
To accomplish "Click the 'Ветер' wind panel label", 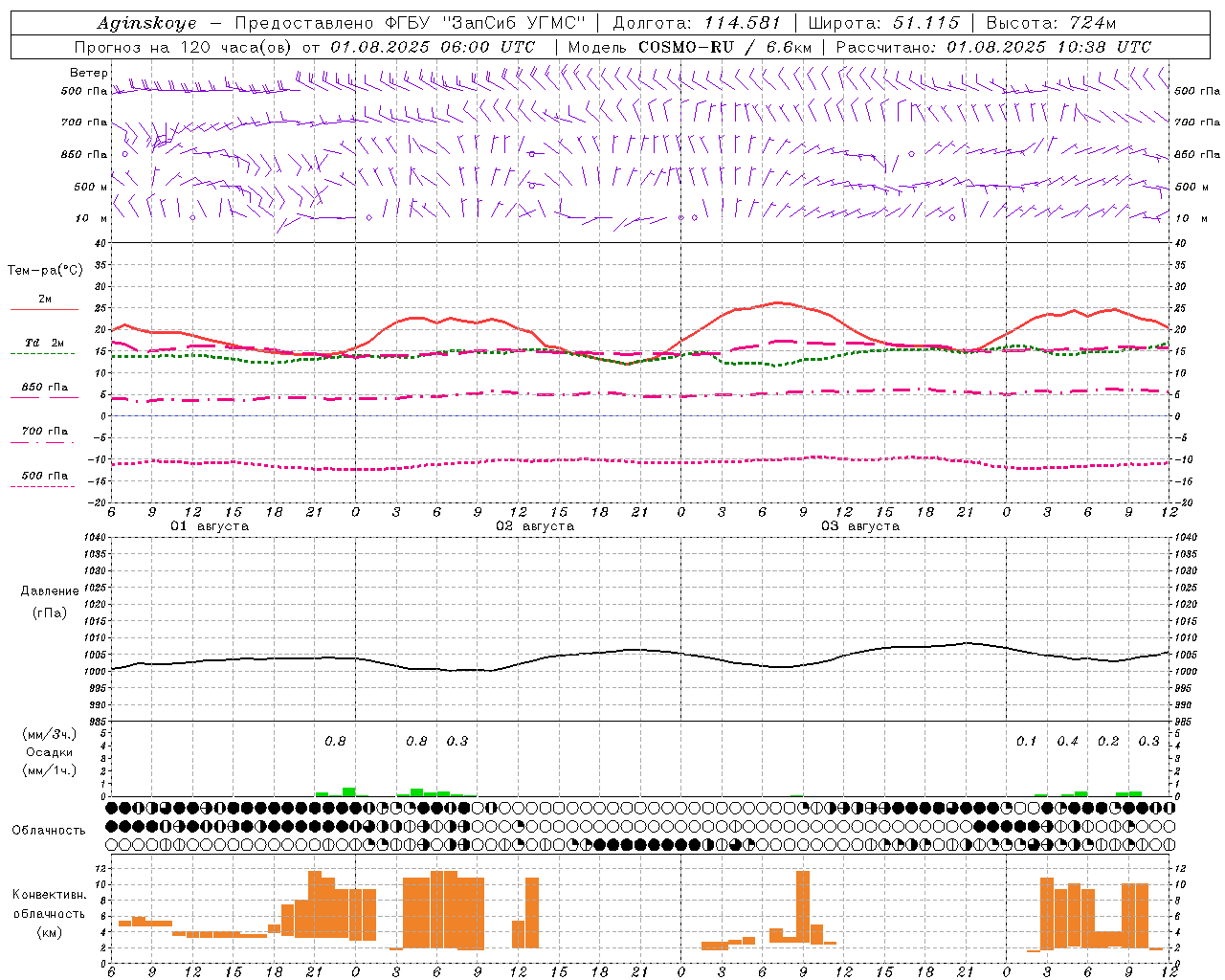I will click(89, 73).
